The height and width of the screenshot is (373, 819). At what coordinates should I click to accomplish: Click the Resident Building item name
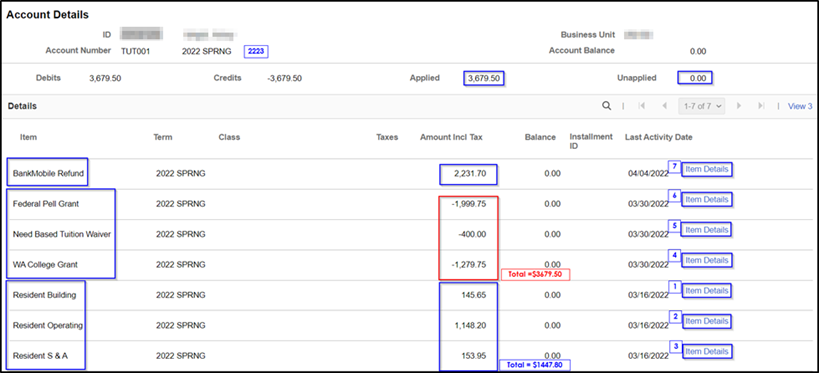(44, 295)
